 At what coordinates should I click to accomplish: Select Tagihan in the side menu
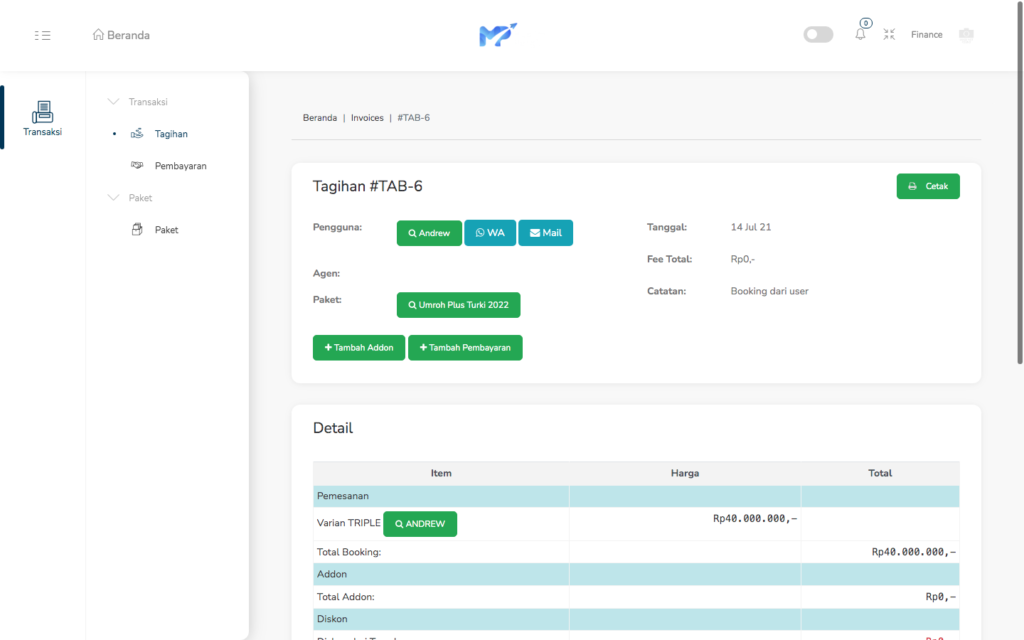(x=171, y=134)
